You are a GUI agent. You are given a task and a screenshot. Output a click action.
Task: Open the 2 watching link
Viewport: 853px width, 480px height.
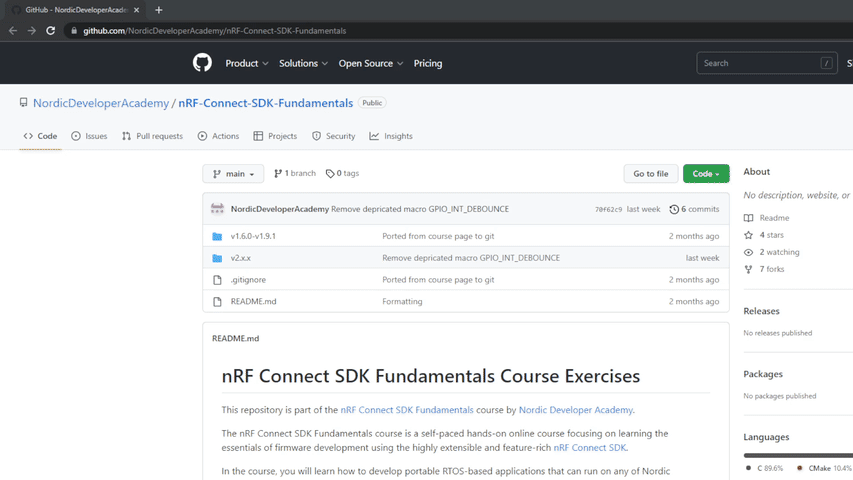coord(771,252)
